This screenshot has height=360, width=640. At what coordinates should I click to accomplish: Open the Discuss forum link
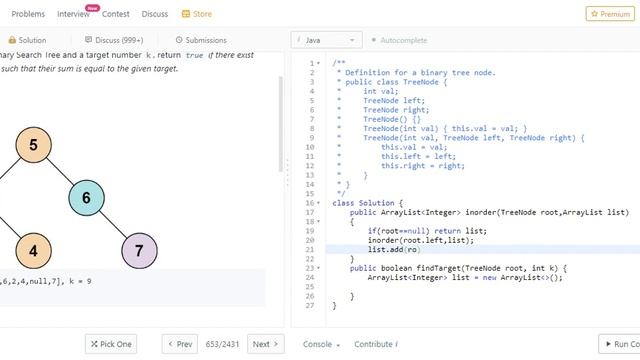click(x=155, y=14)
